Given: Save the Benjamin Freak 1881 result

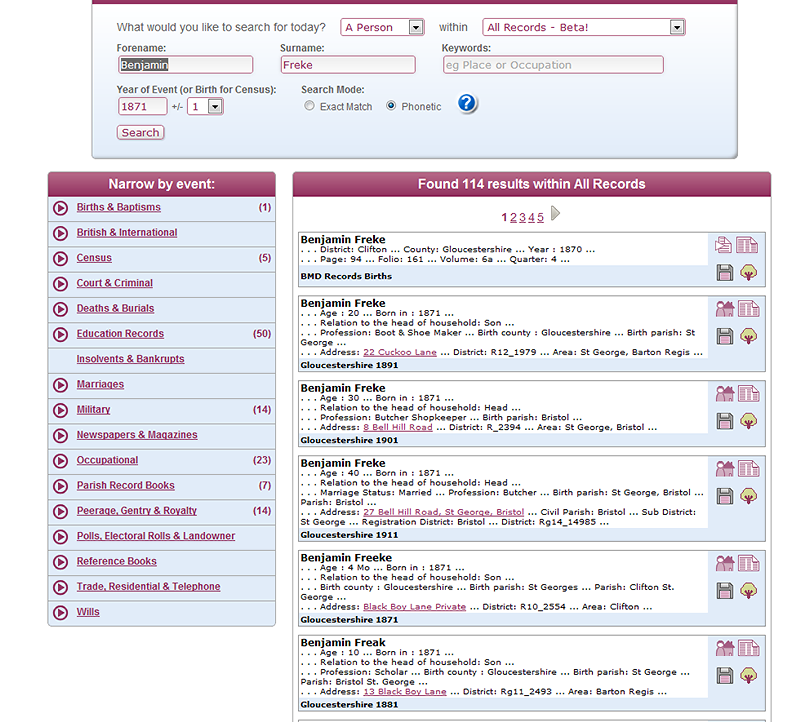Looking at the screenshot, I should (724, 676).
